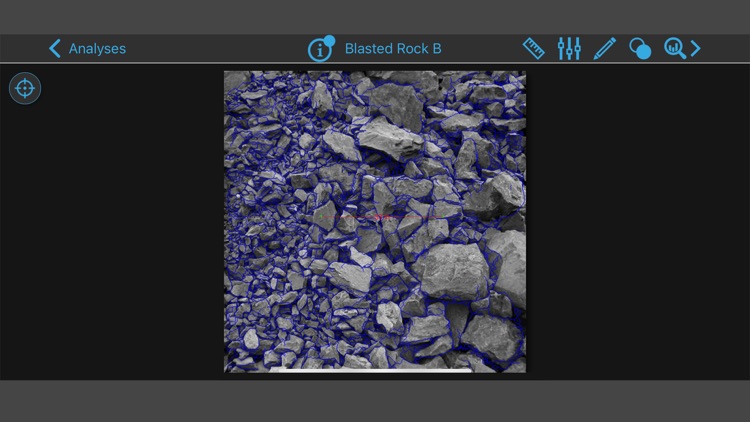
Task: Click the segmented rock image
Action: [375, 222]
